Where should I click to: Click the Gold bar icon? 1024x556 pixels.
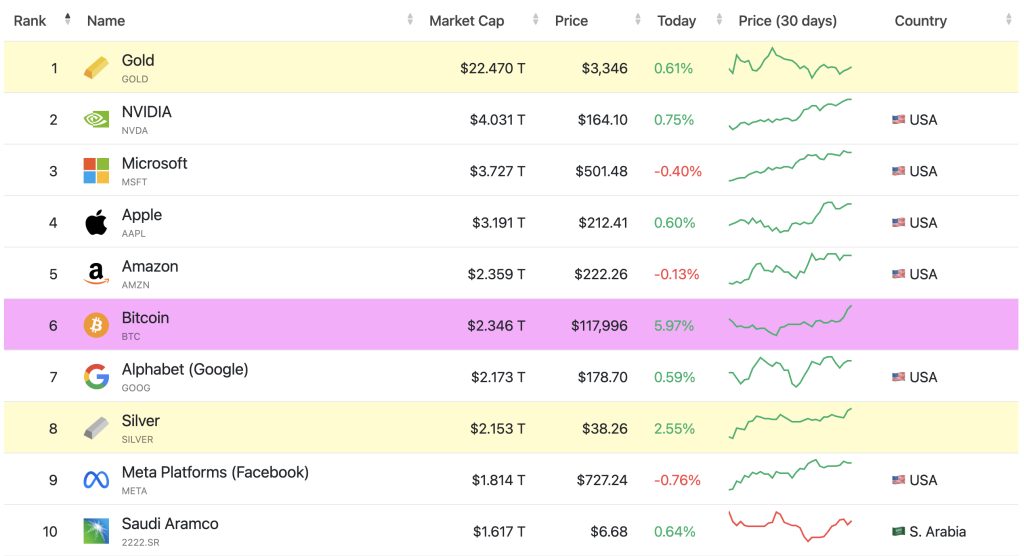[x=96, y=68]
